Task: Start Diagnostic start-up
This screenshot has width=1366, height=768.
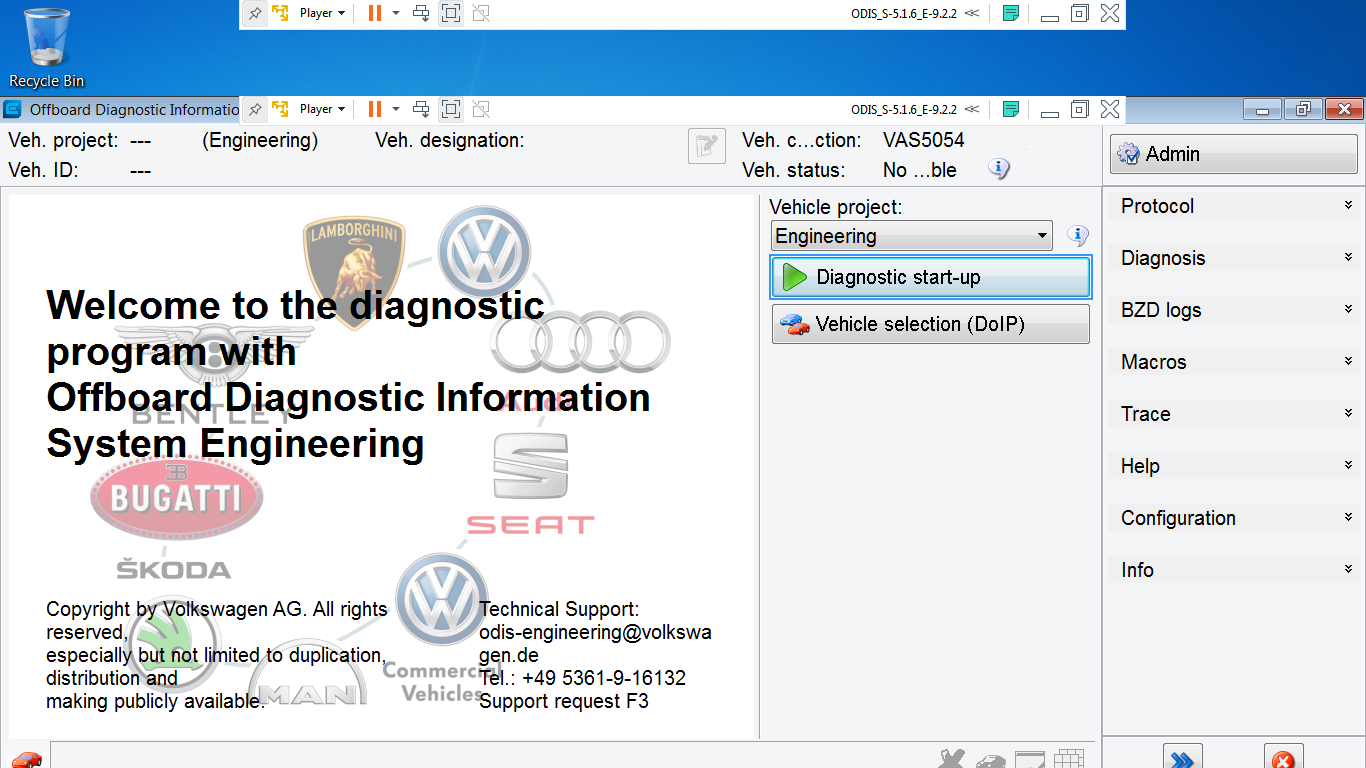Action: pyautogui.click(x=930, y=277)
